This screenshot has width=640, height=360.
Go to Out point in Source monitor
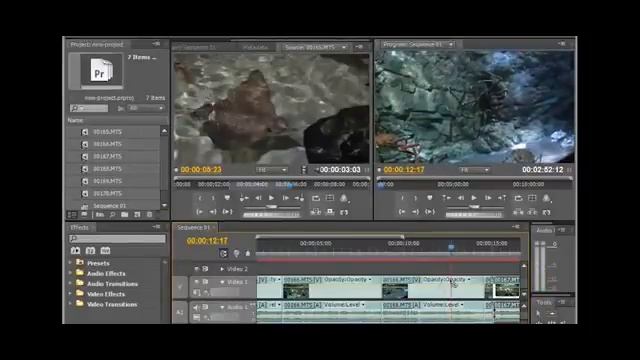pyautogui.click(x=299, y=198)
